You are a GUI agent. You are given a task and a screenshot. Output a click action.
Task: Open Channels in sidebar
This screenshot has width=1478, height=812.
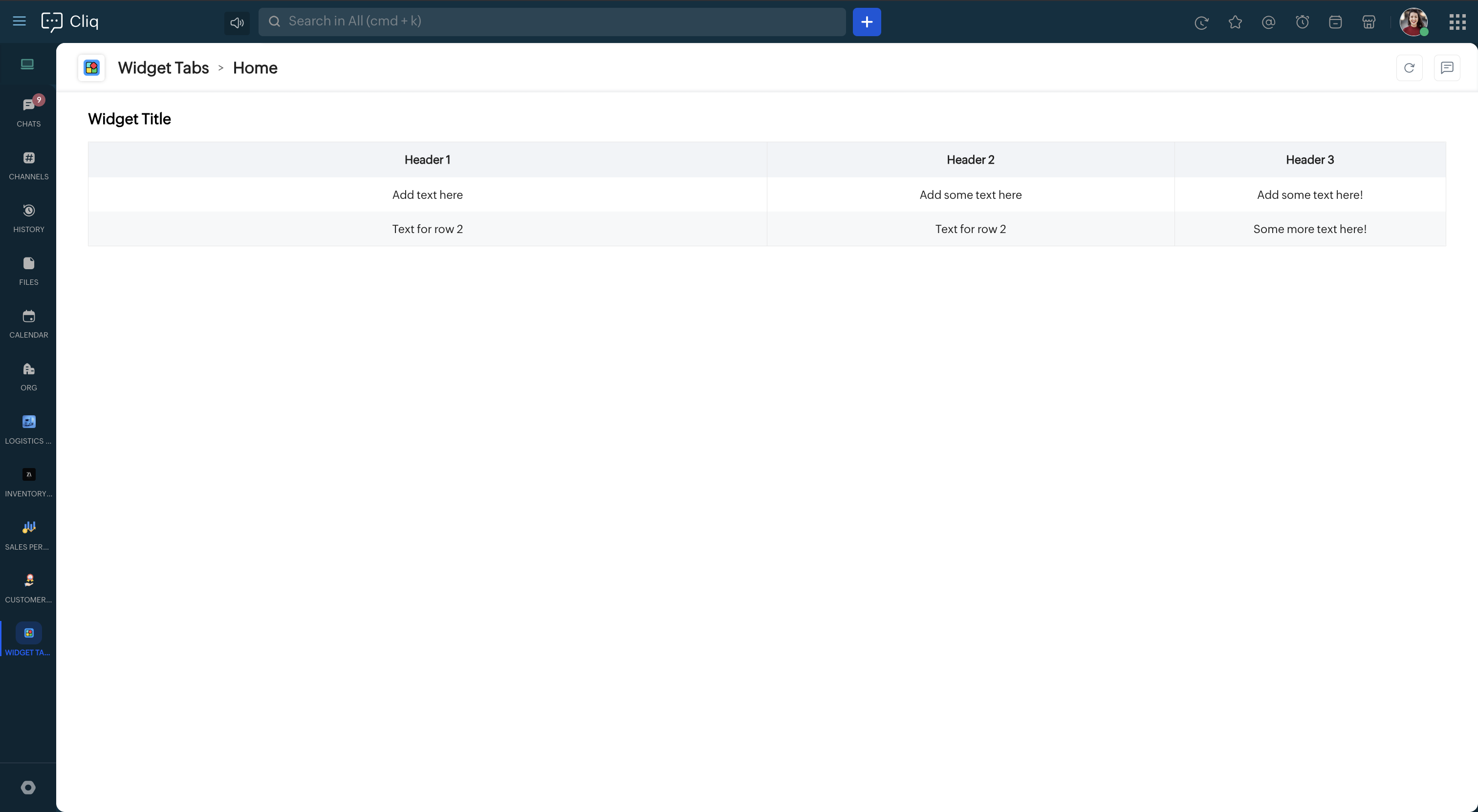(29, 165)
